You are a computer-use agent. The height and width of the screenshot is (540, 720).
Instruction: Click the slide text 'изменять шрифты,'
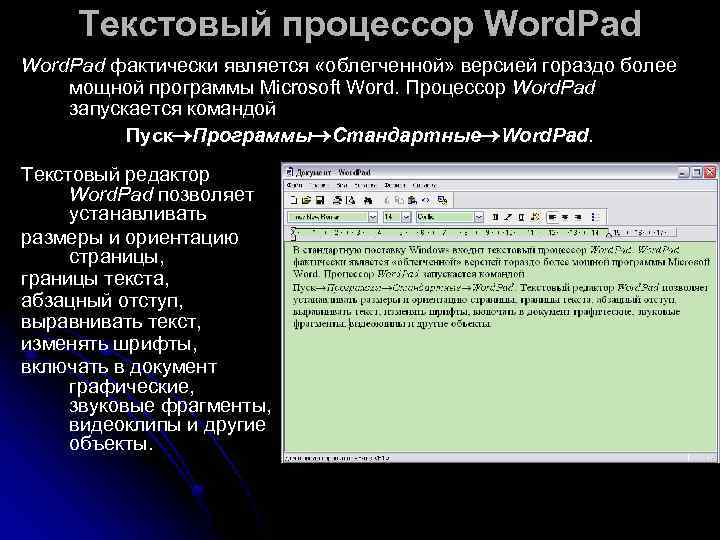109,344
